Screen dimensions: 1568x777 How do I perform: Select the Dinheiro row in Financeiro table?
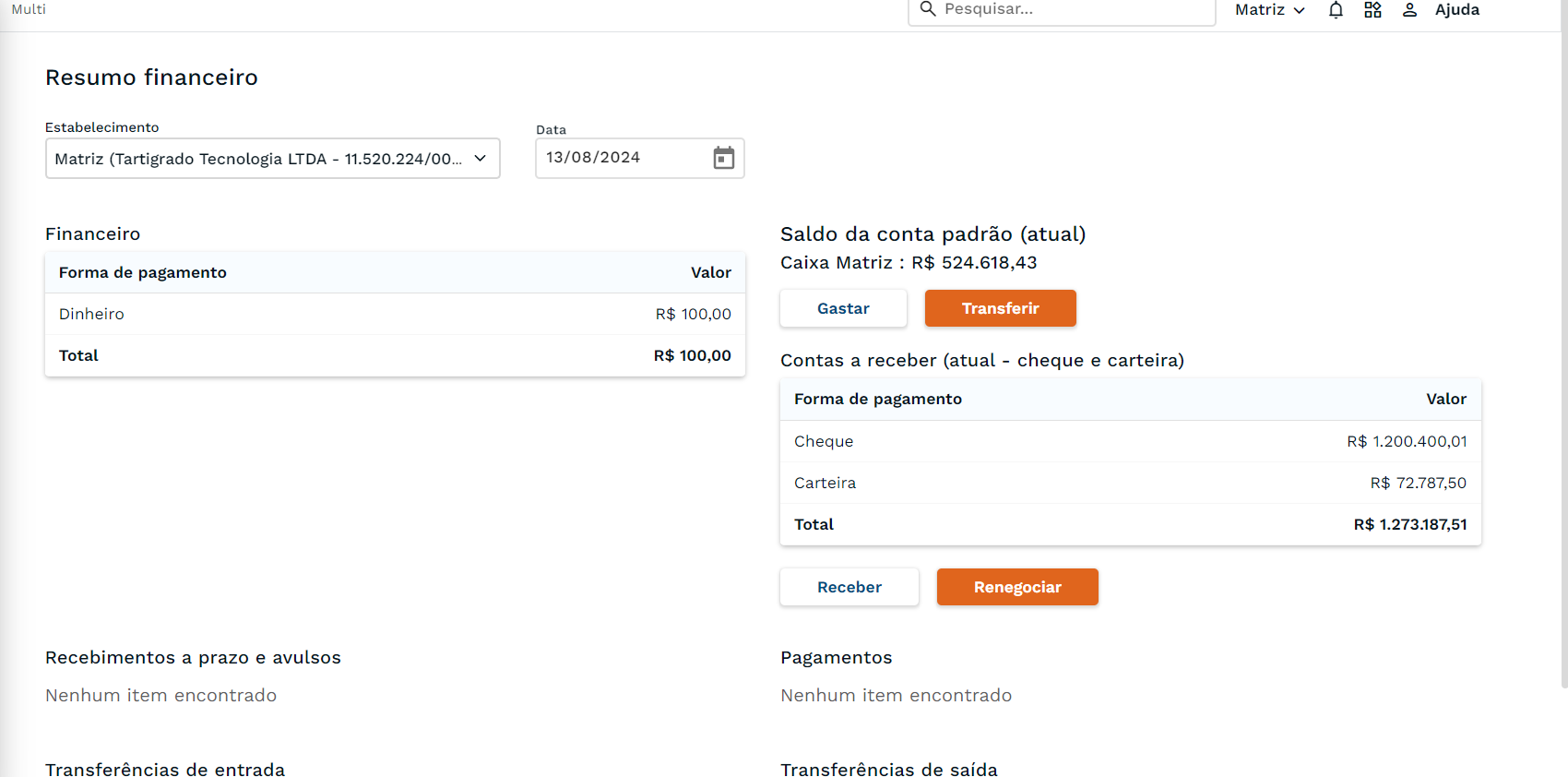pyautogui.click(x=395, y=314)
